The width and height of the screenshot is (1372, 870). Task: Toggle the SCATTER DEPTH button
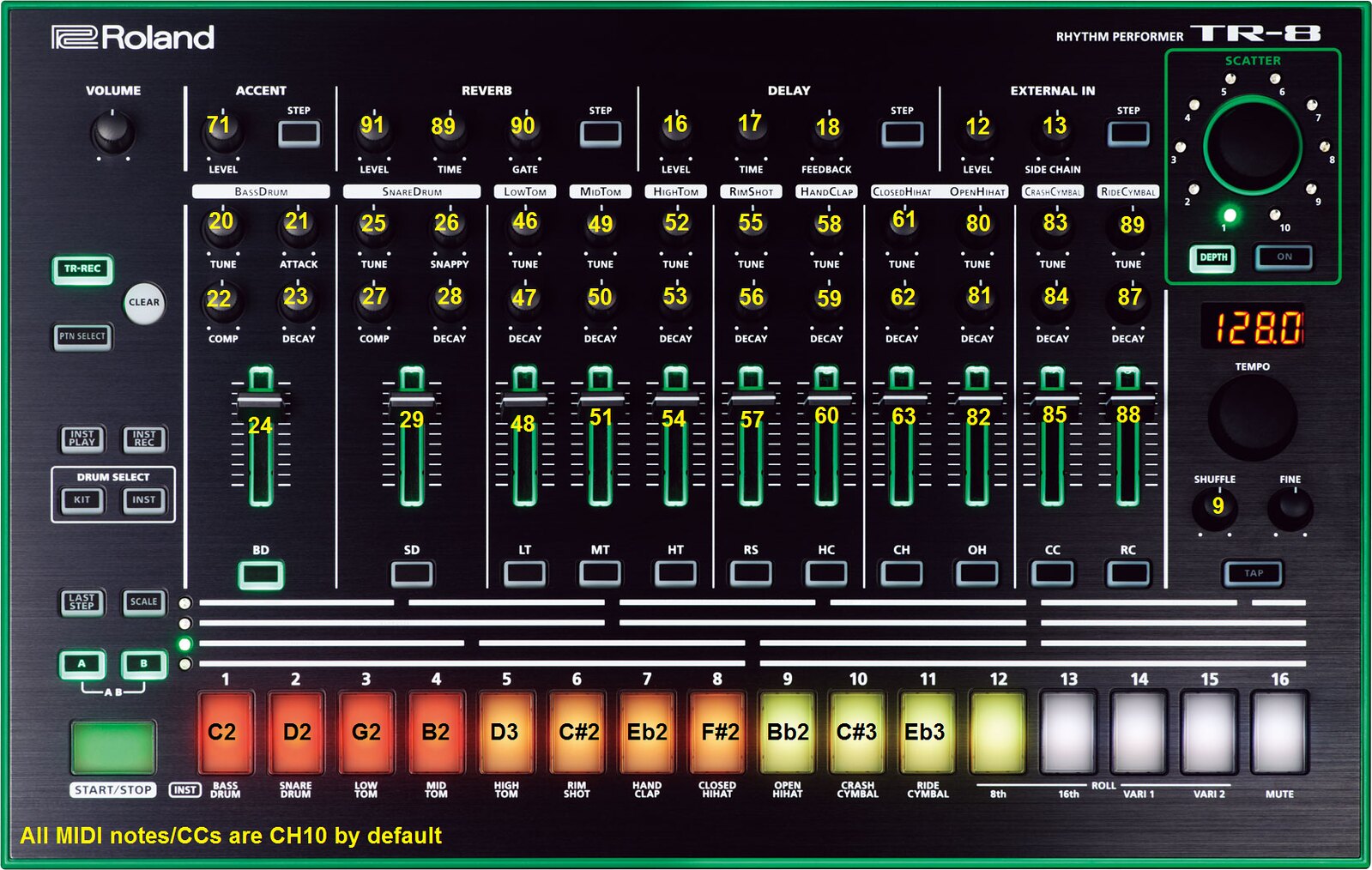(1213, 257)
